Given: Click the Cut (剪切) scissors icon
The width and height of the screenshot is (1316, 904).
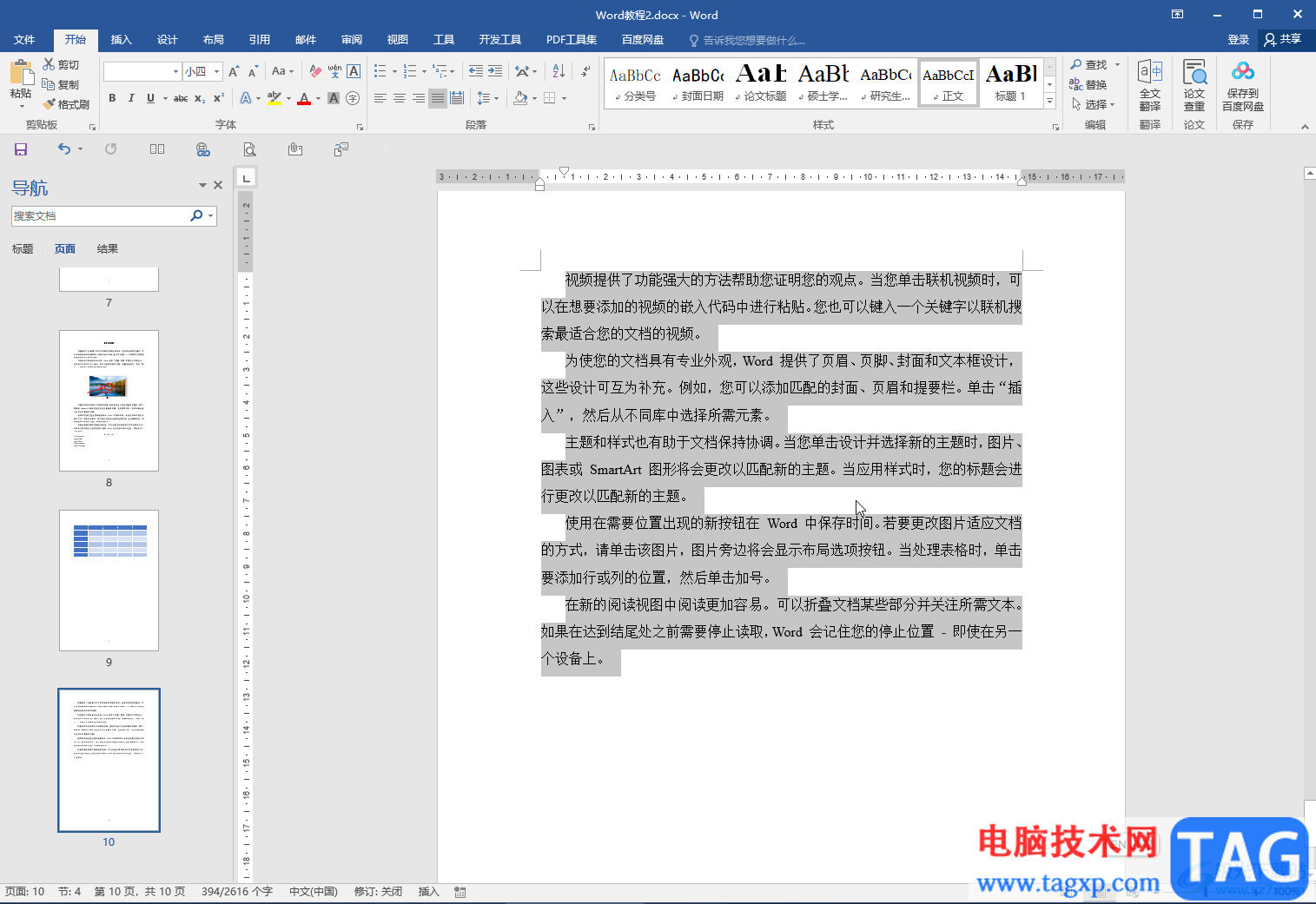Looking at the screenshot, I should point(49,64).
